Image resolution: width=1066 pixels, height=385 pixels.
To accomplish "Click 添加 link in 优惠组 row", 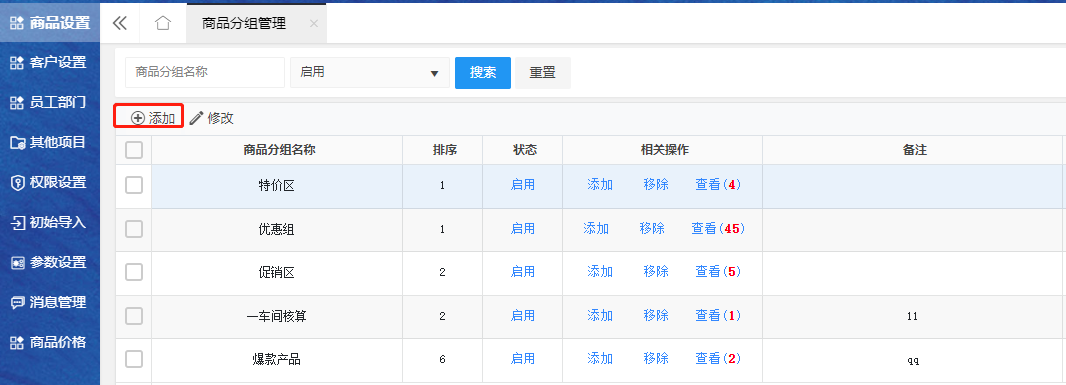I will pyautogui.click(x=596, y=229).
